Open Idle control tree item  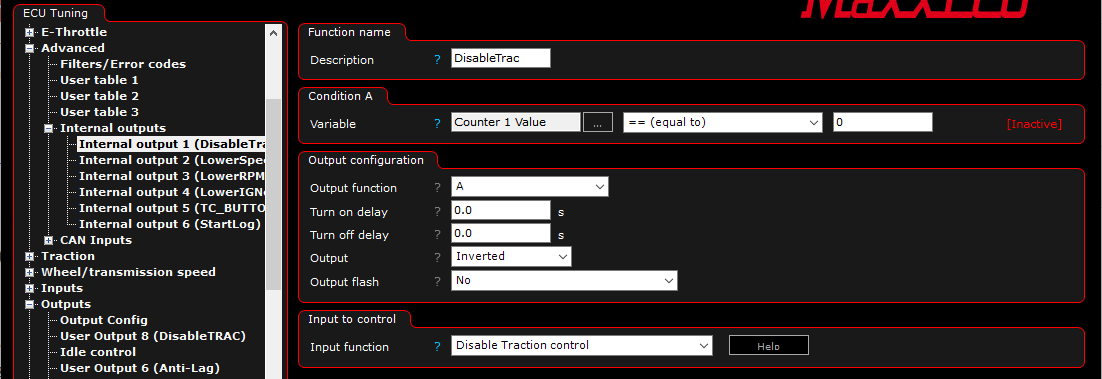click(x=98, y=352)
